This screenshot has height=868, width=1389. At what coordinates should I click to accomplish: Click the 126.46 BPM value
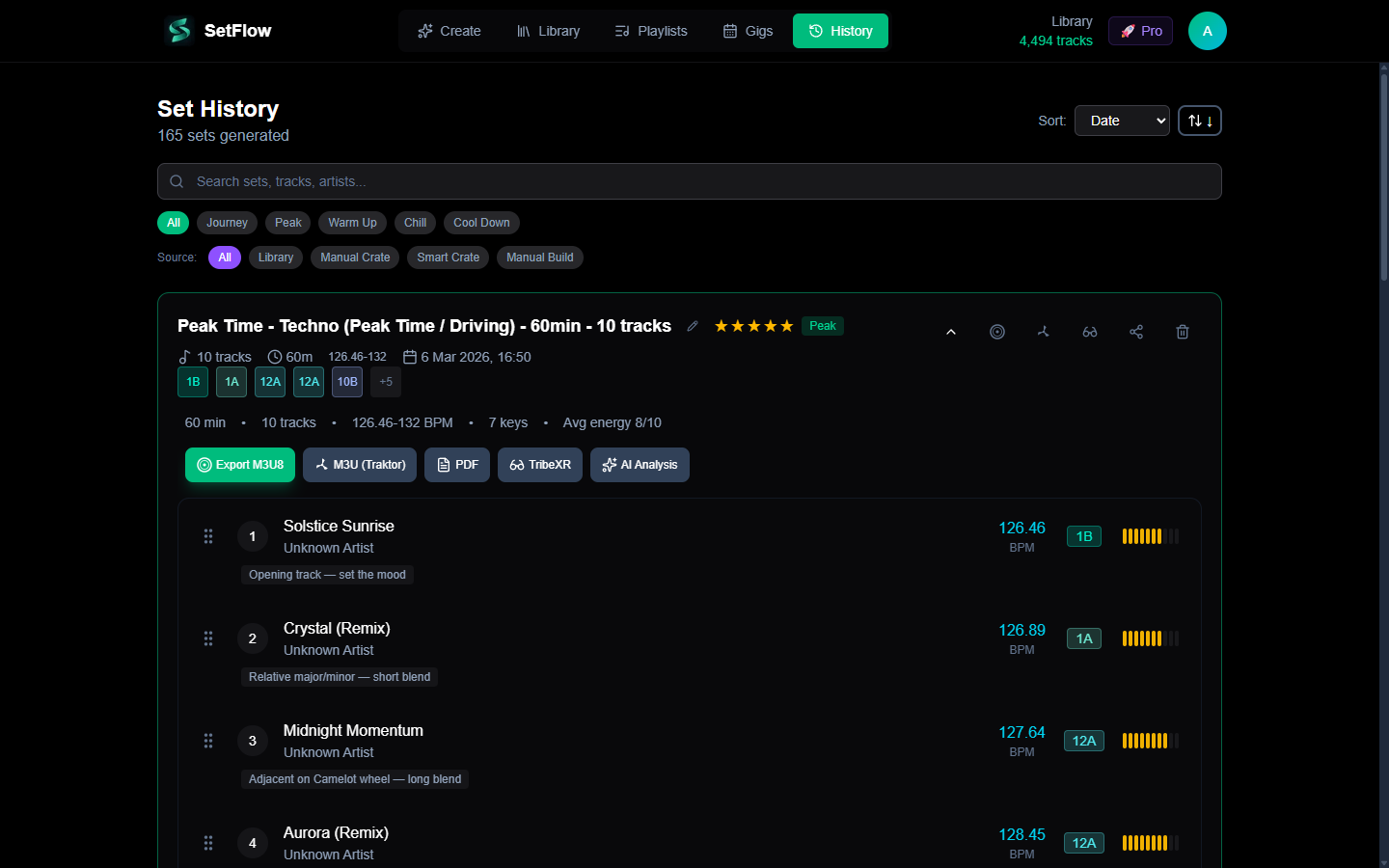(x=1021, y=528)
